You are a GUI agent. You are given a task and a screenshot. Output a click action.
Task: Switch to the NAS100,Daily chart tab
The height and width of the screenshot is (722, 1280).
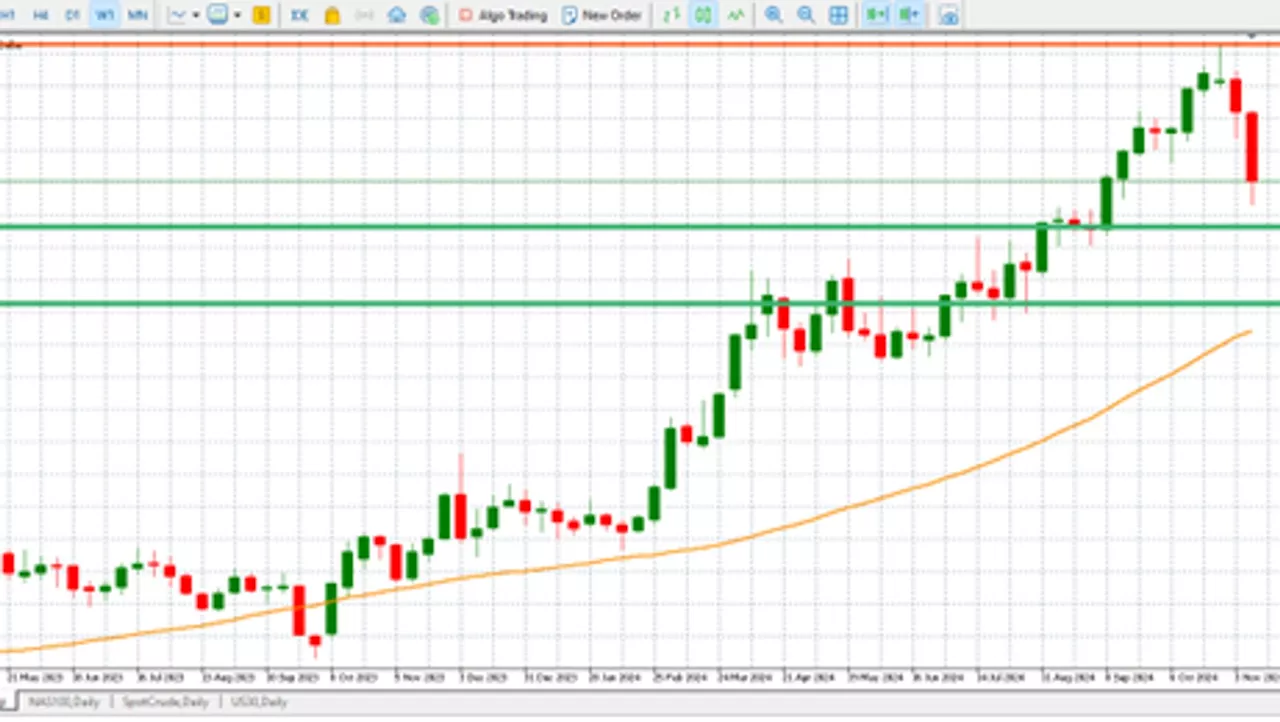pyautogui.click(x=65, y=702)
